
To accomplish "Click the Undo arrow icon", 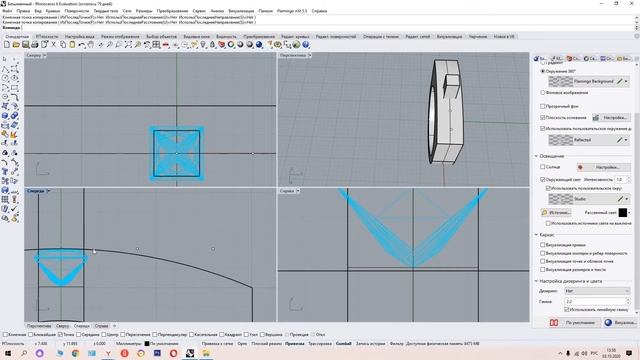I will (x=82, y=45).
